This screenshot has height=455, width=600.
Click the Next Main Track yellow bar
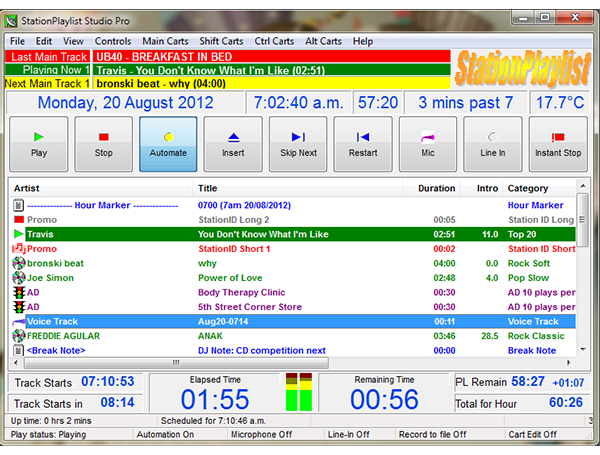click(271, 83)
